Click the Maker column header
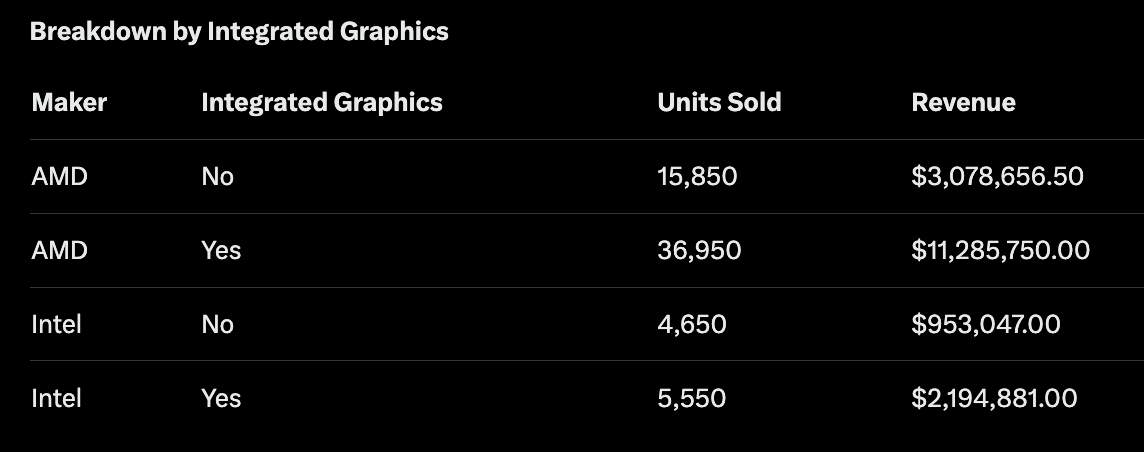Screen dimensions: 1144x452 [x=69, y=102]
